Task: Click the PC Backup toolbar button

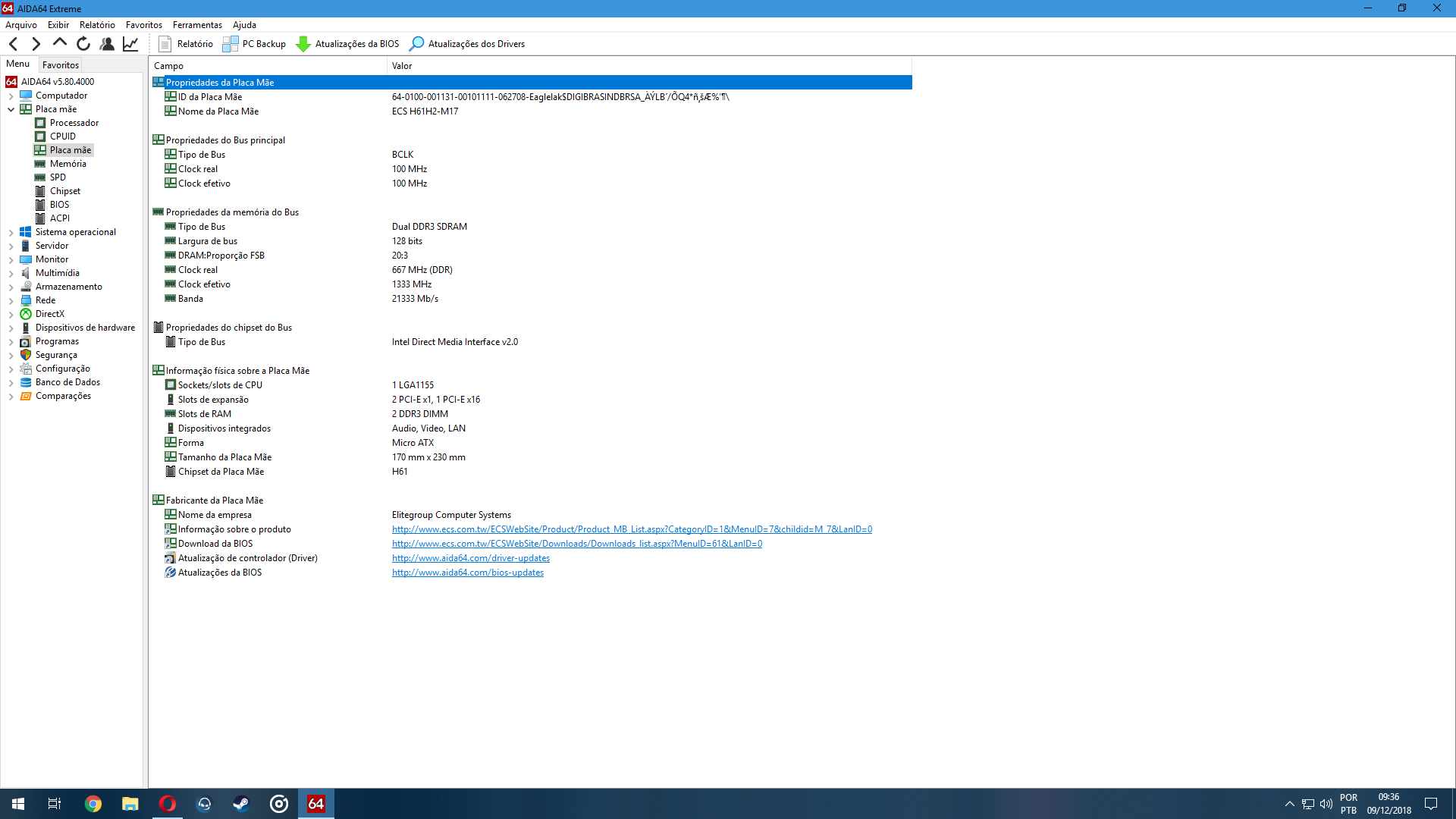Action: [x=254, y=44]
